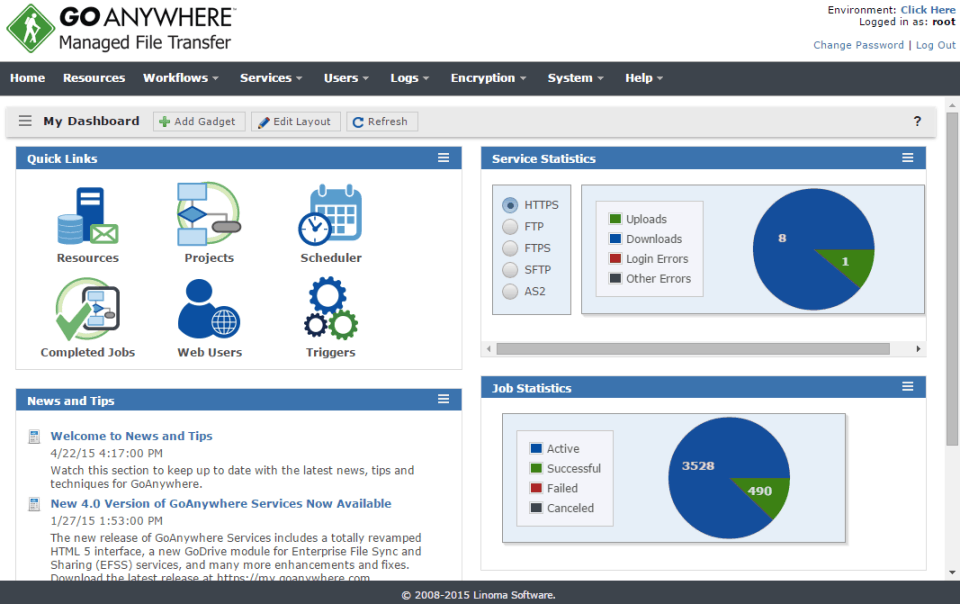Screen dimensions: 960x604
Task: Open the Service Statistics panel menu icon
Action: (908, 157)
